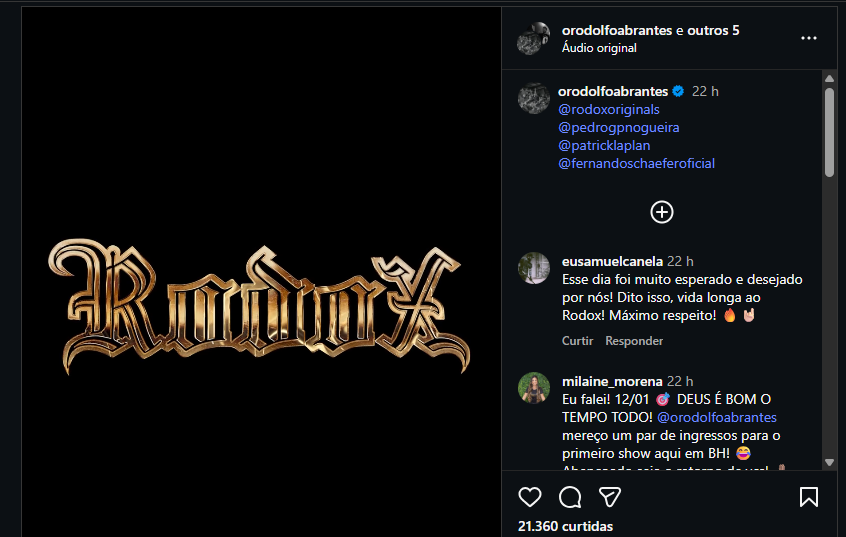This screenshot has height=537, width=846.
Task: Visit the @patricklaplan profile link
Action: coord(604,145)
